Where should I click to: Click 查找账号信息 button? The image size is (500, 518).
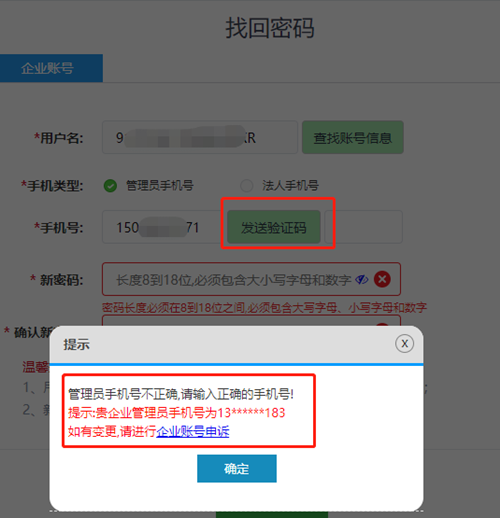point(353,137)
